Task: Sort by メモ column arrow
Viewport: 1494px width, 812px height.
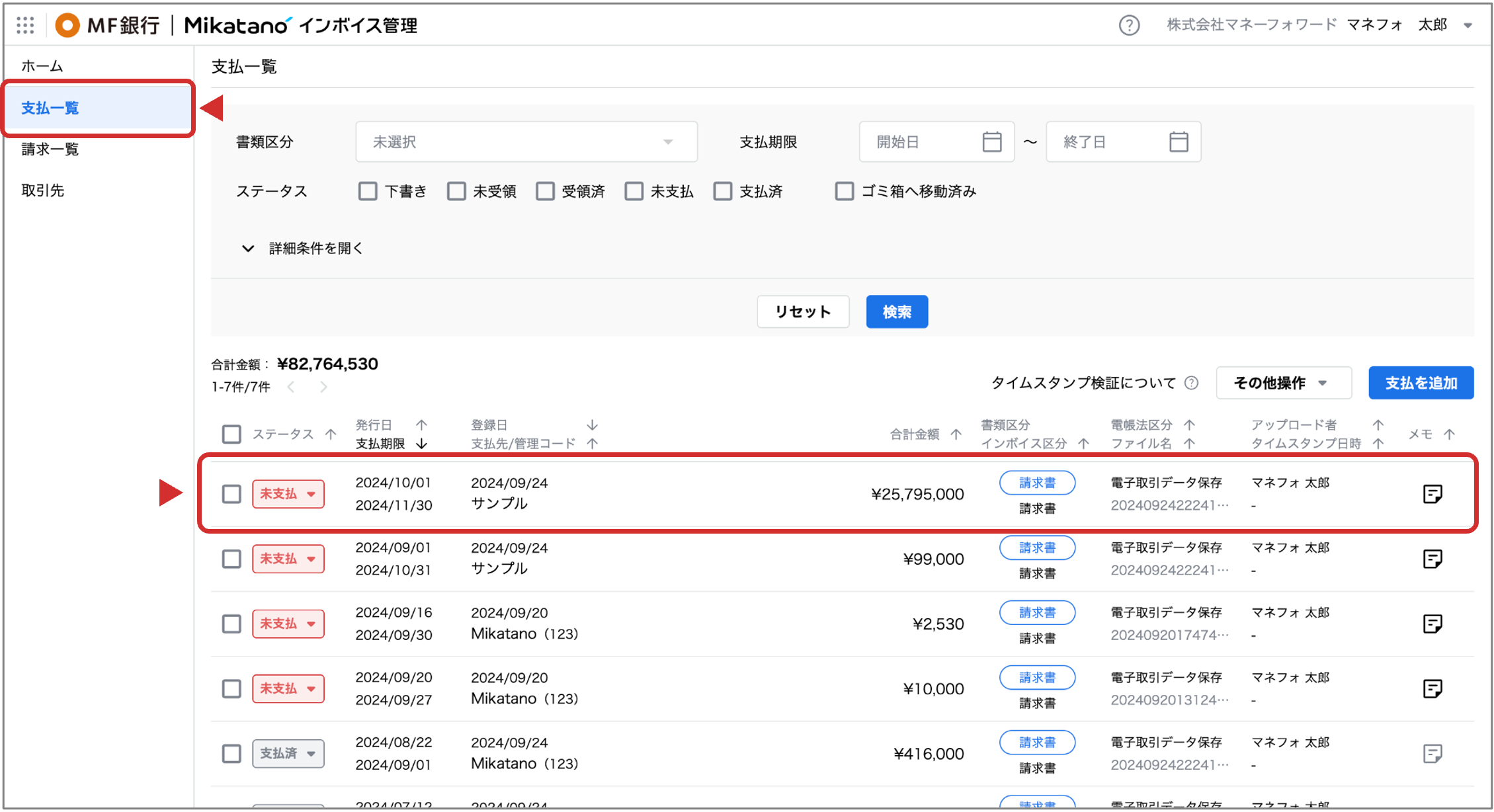Action: (x=1449, y=434)
